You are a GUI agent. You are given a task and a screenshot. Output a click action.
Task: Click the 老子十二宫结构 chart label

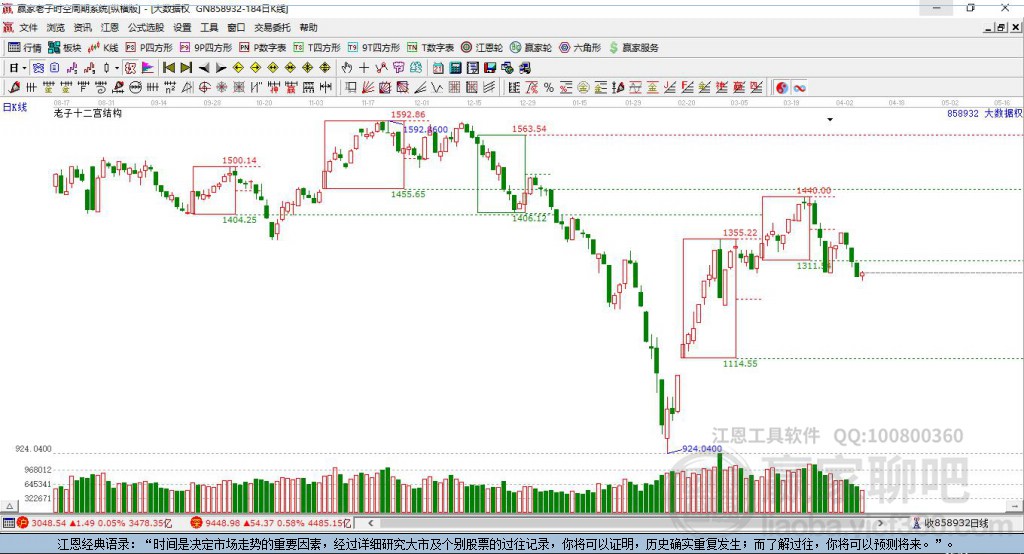coord(88,113)
